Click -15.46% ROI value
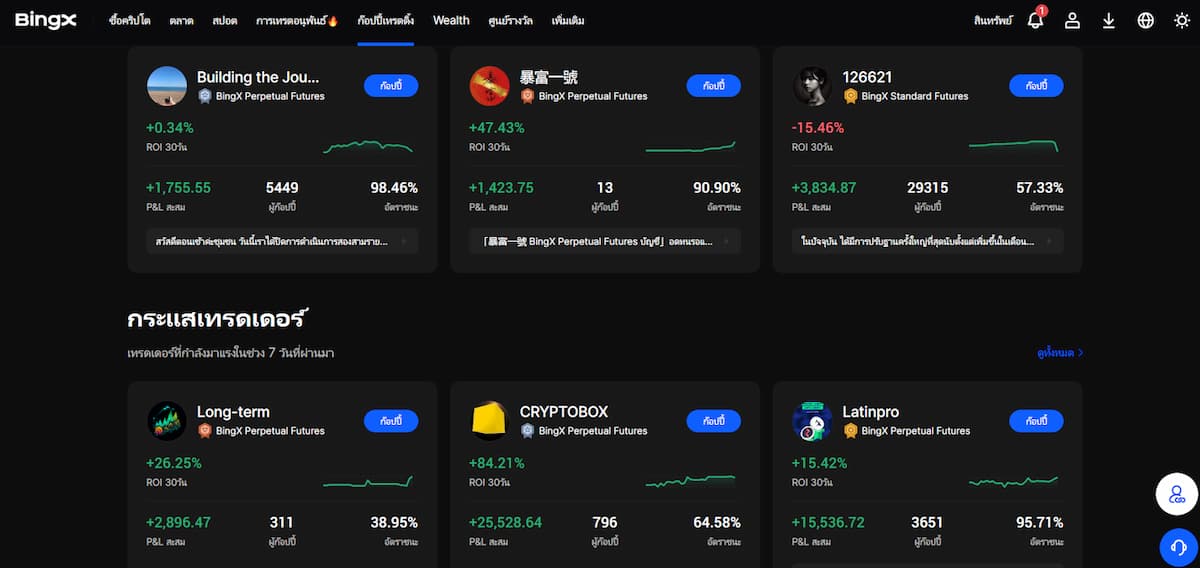The width and height of the screenshot is (1200, 568). 818,128
